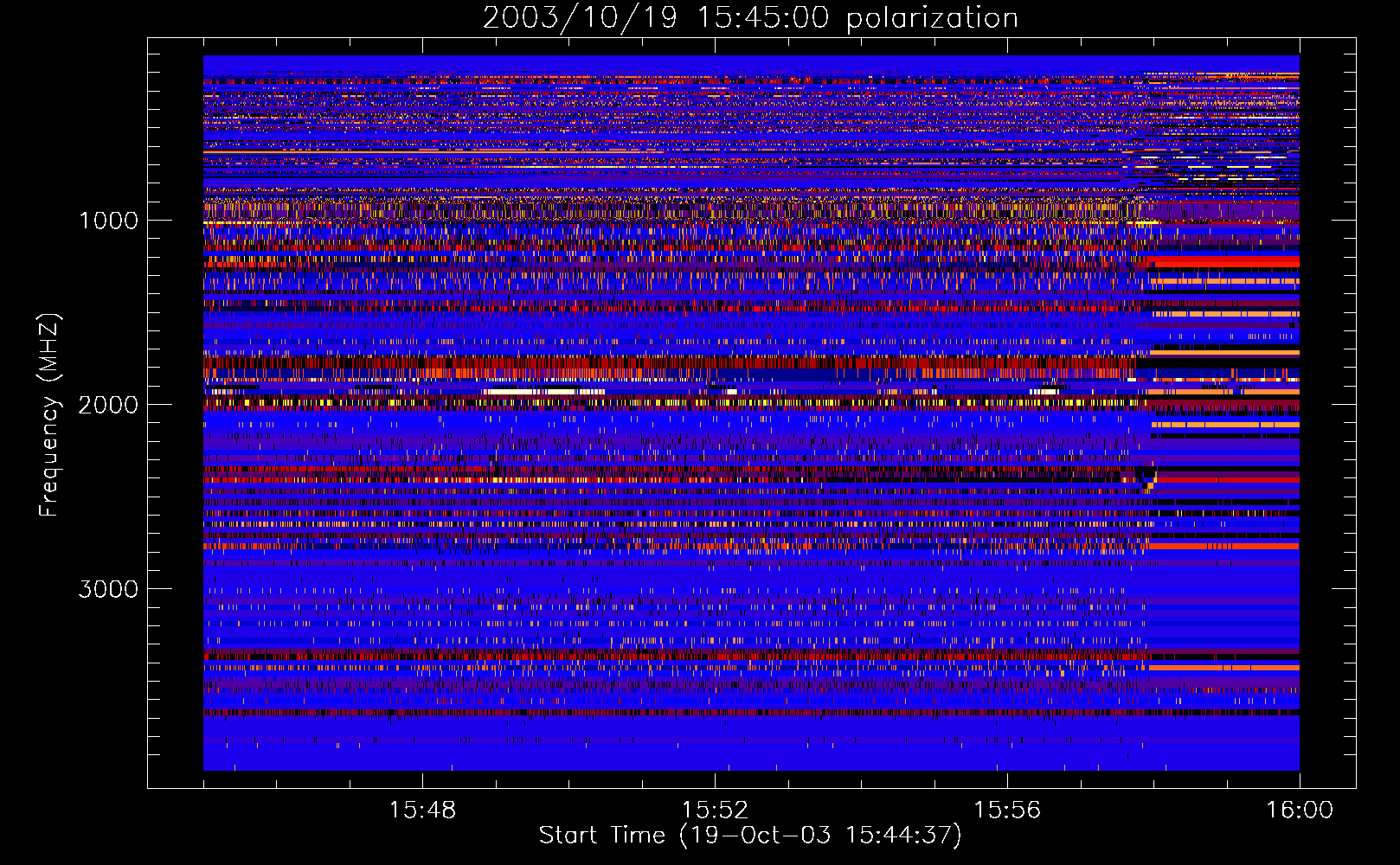Image resolution: width=1400 pixels, height=865 pixels.
Task: Click the 15:52 time tick label
Action: click(x=715, y=811)
